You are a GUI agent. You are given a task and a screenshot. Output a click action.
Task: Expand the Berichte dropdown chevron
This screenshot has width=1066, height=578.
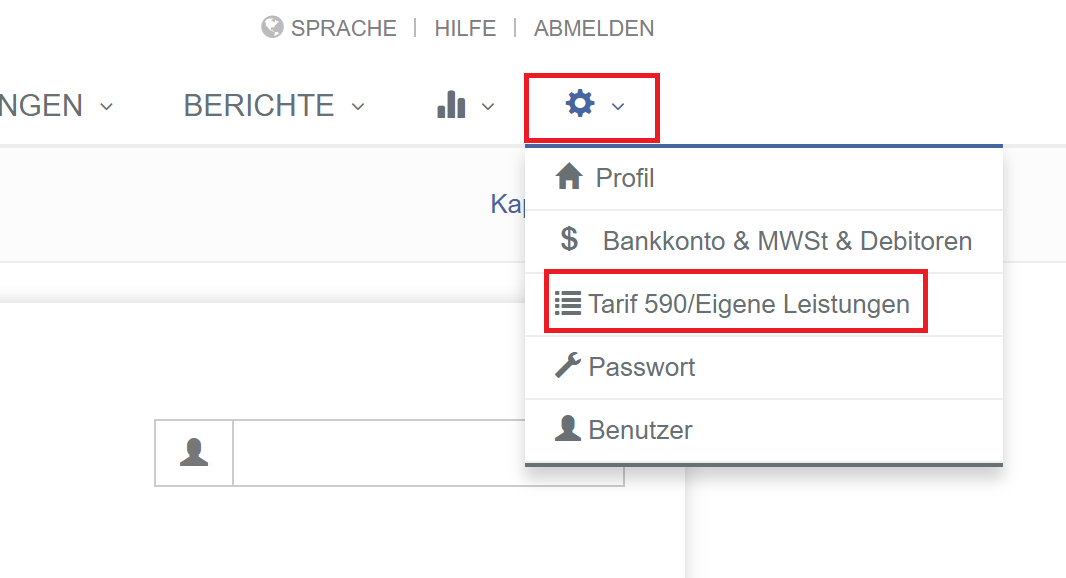(358, 106)
